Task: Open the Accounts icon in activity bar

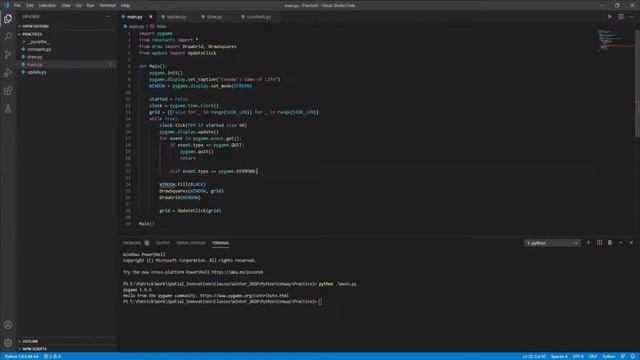Action: tap(8, 325)
